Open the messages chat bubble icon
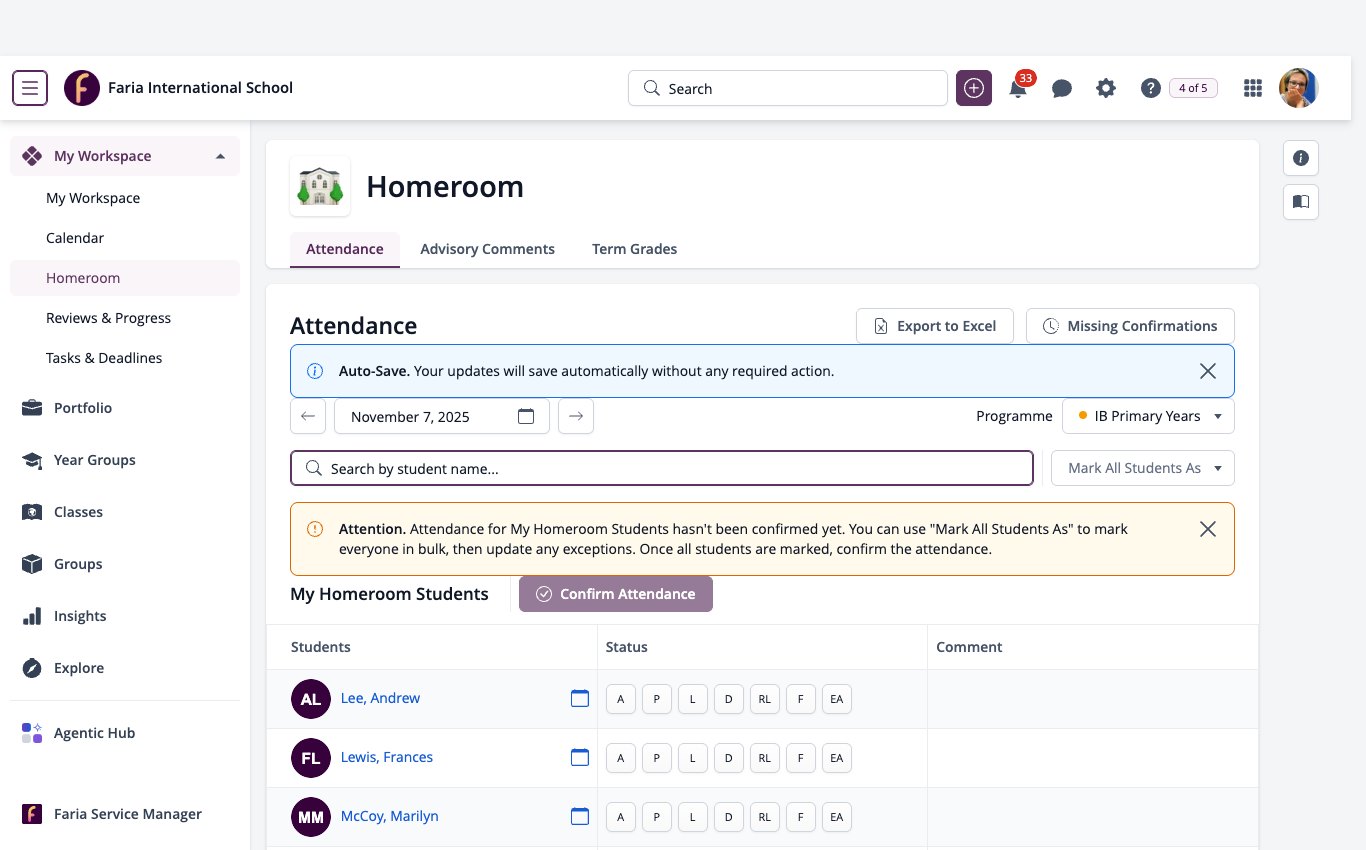Image resolution: width=1366 pixels, height=850 pixels. pyautogui.click(x=1062, y=88)
